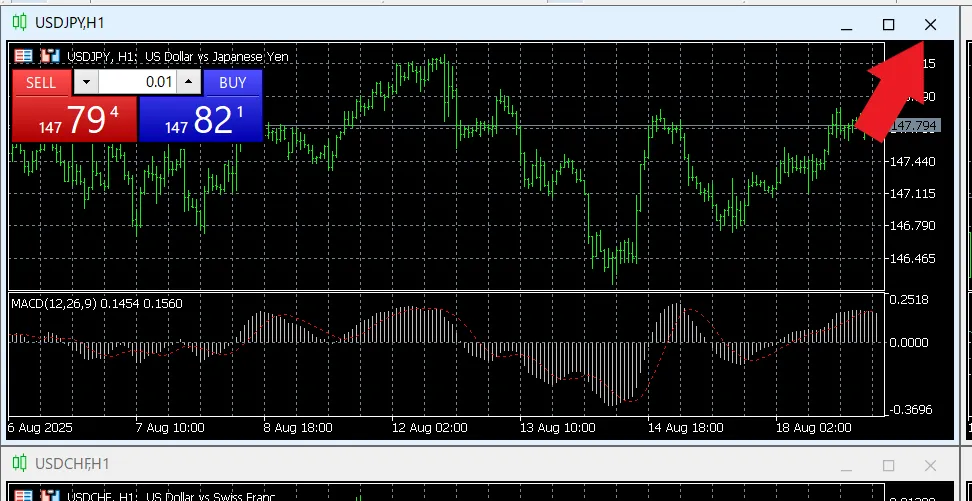Close the USDJPY,H1 chart window
Image resolution: width=972 pixels, height=501 pixels.
pos(930,25)
